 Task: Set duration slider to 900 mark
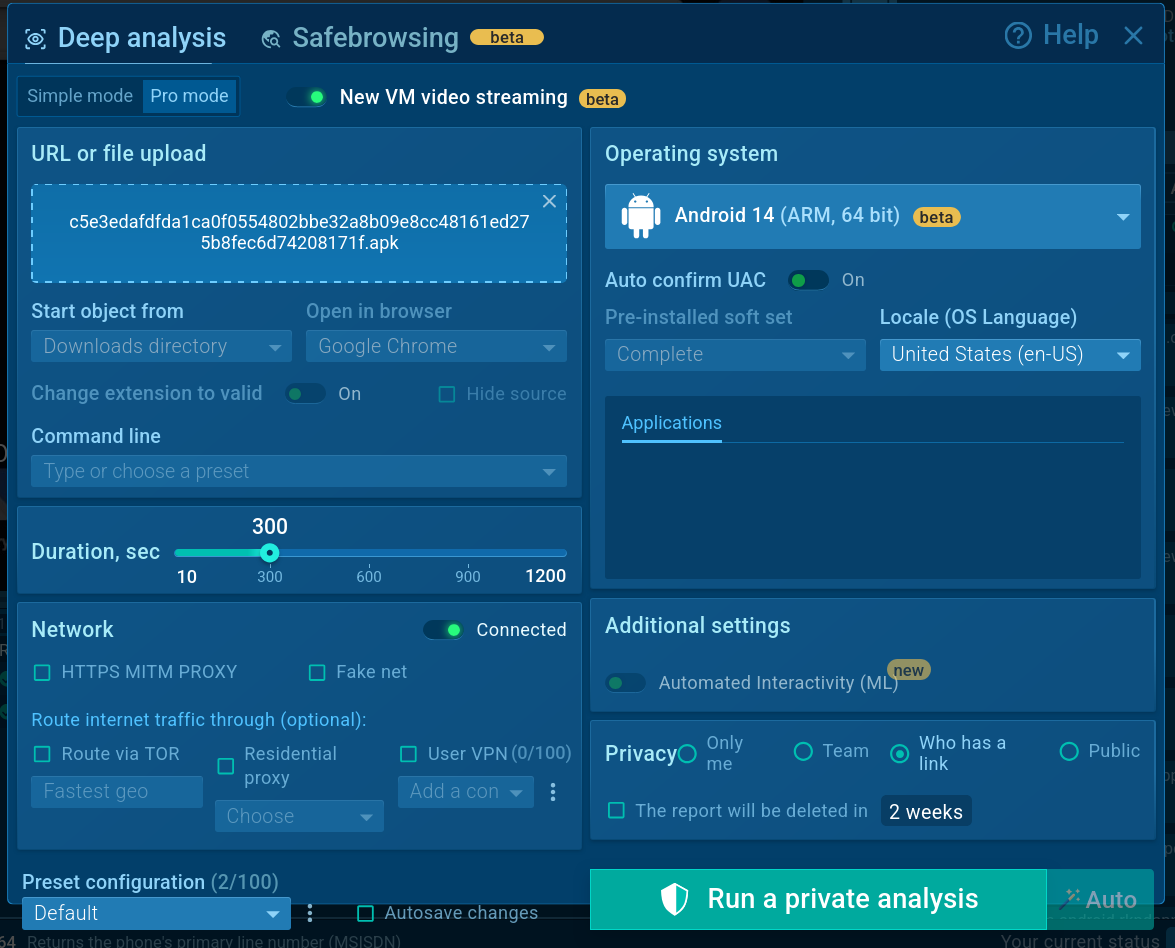pos(468,553)
